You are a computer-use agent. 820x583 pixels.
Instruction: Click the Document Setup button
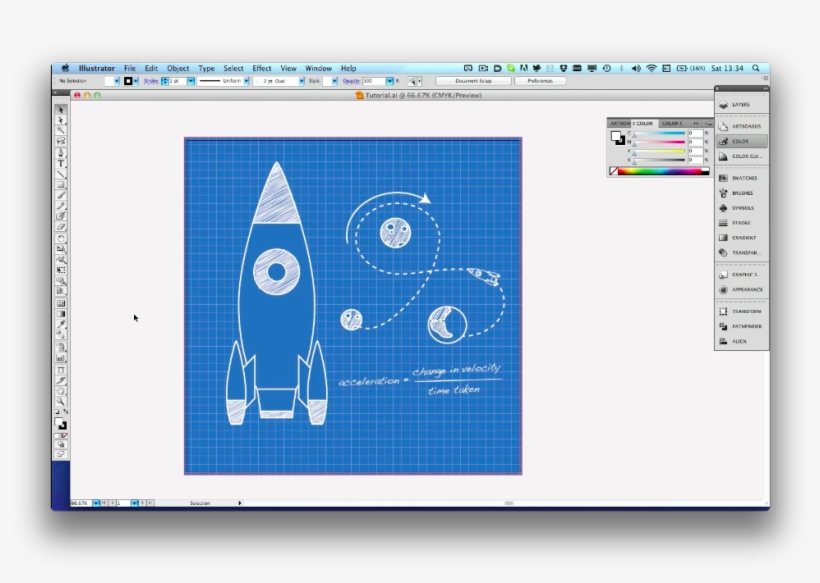click(x=473, y=80)
